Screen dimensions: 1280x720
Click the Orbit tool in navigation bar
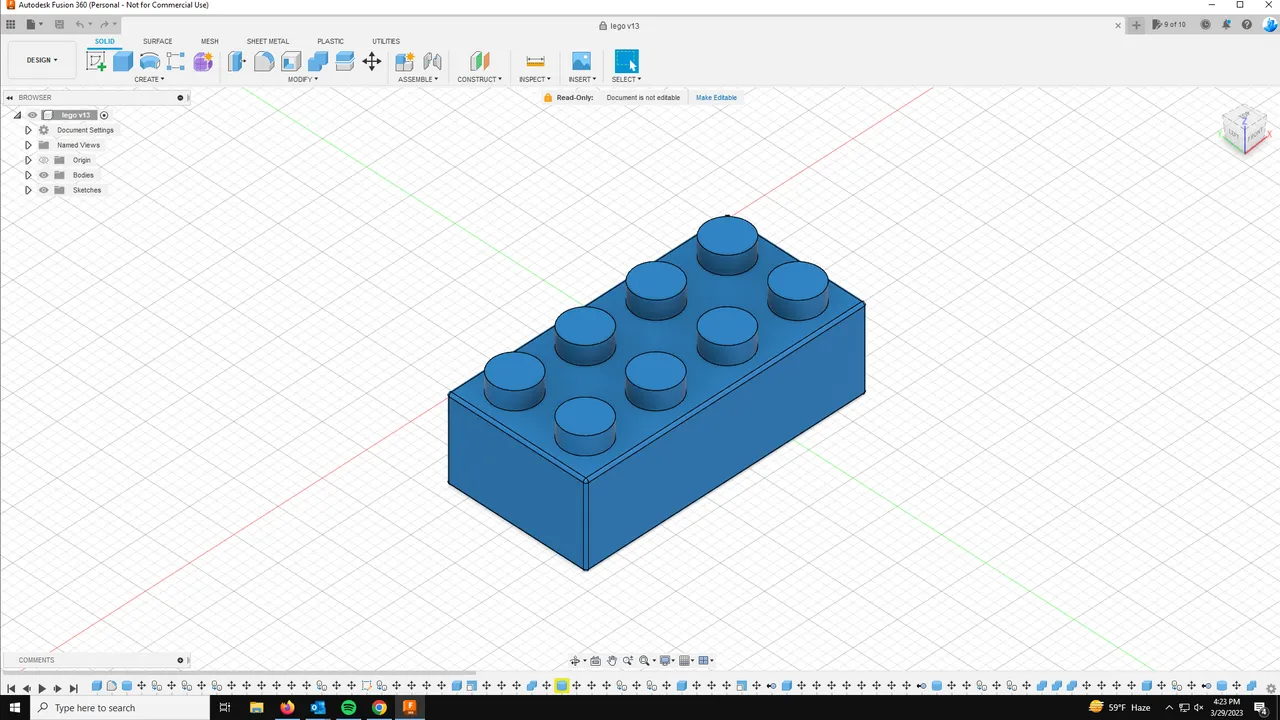coord(576,660)
